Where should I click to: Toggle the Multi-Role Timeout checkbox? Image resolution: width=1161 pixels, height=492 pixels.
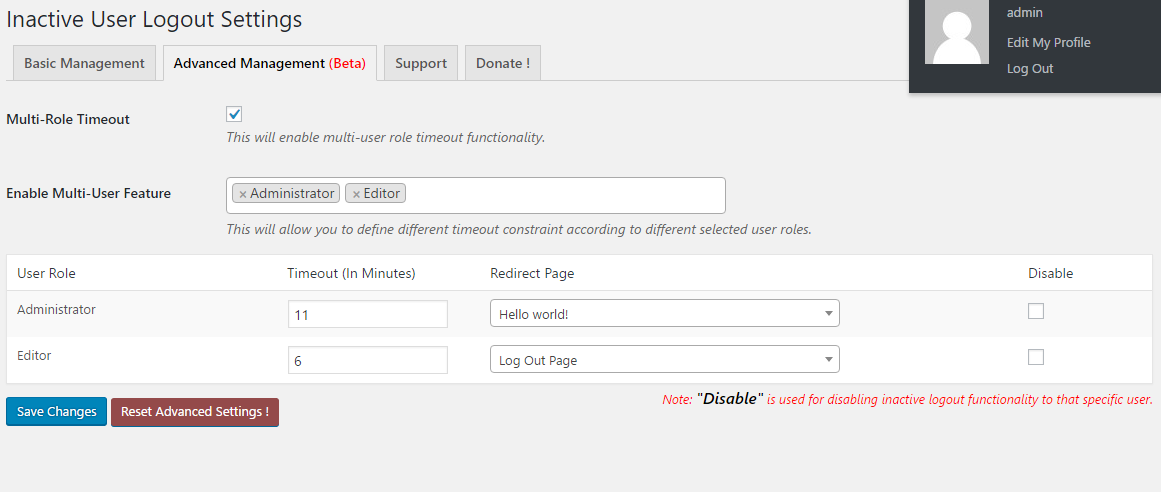(234, 114)
